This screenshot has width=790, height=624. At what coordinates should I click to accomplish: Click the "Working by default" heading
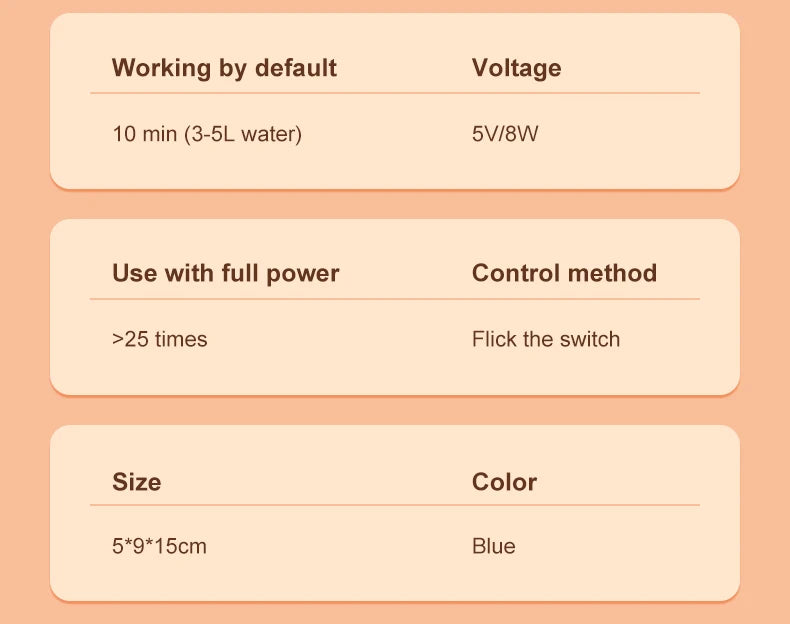coord(224,68)
